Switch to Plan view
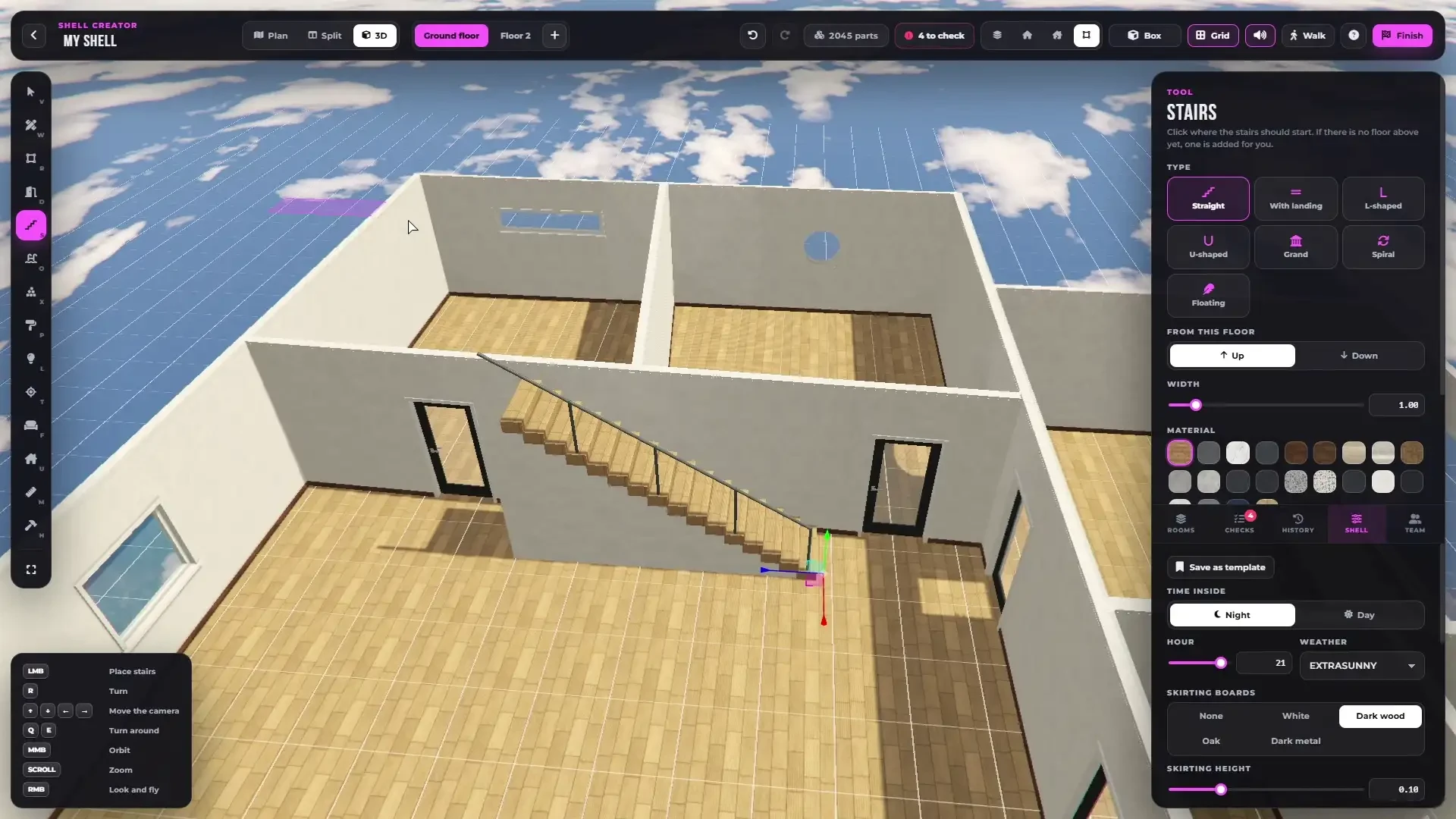The height and width of the screenshot is (819, 1456). pyautogui.click(x=271, y=36)
